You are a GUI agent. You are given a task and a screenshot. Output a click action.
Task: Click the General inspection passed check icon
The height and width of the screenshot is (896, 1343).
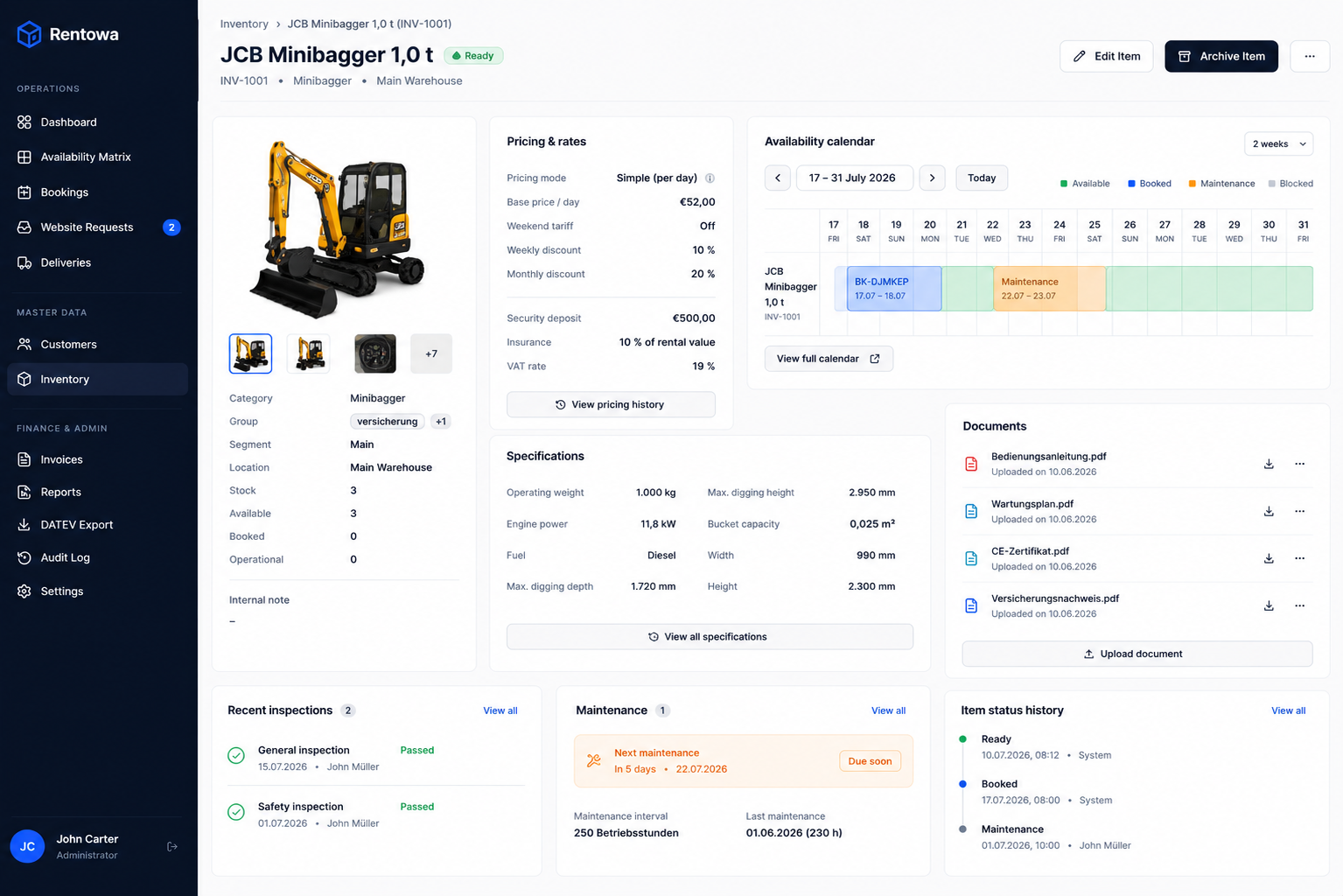click(236, 756)
